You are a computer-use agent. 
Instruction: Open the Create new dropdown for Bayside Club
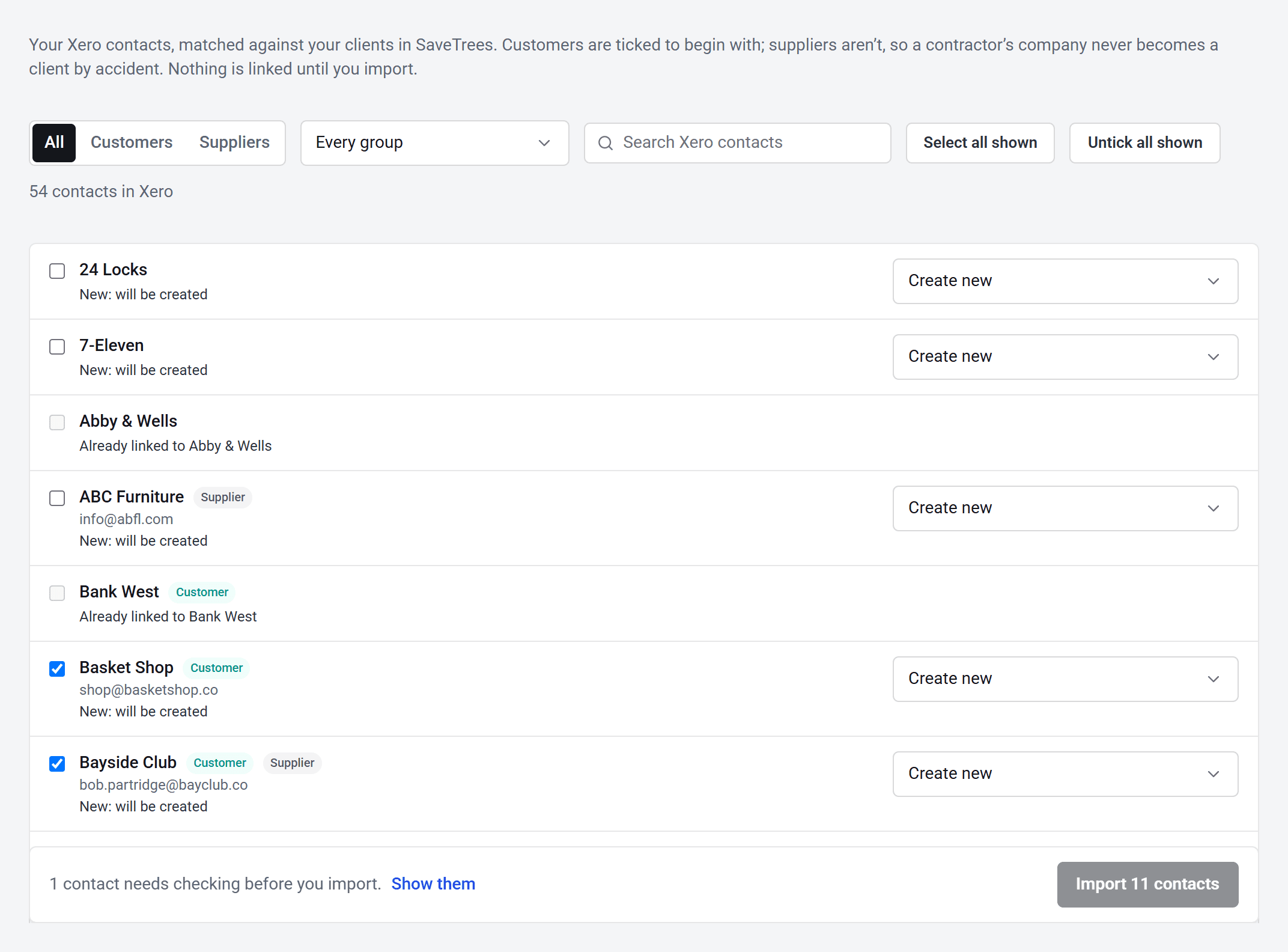[x=1065, y=774]
